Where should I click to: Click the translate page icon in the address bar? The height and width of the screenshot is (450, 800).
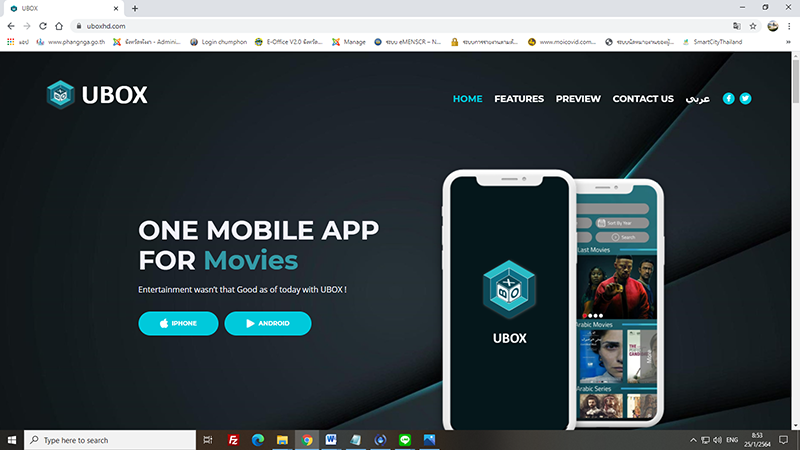[x=737, y=26]
